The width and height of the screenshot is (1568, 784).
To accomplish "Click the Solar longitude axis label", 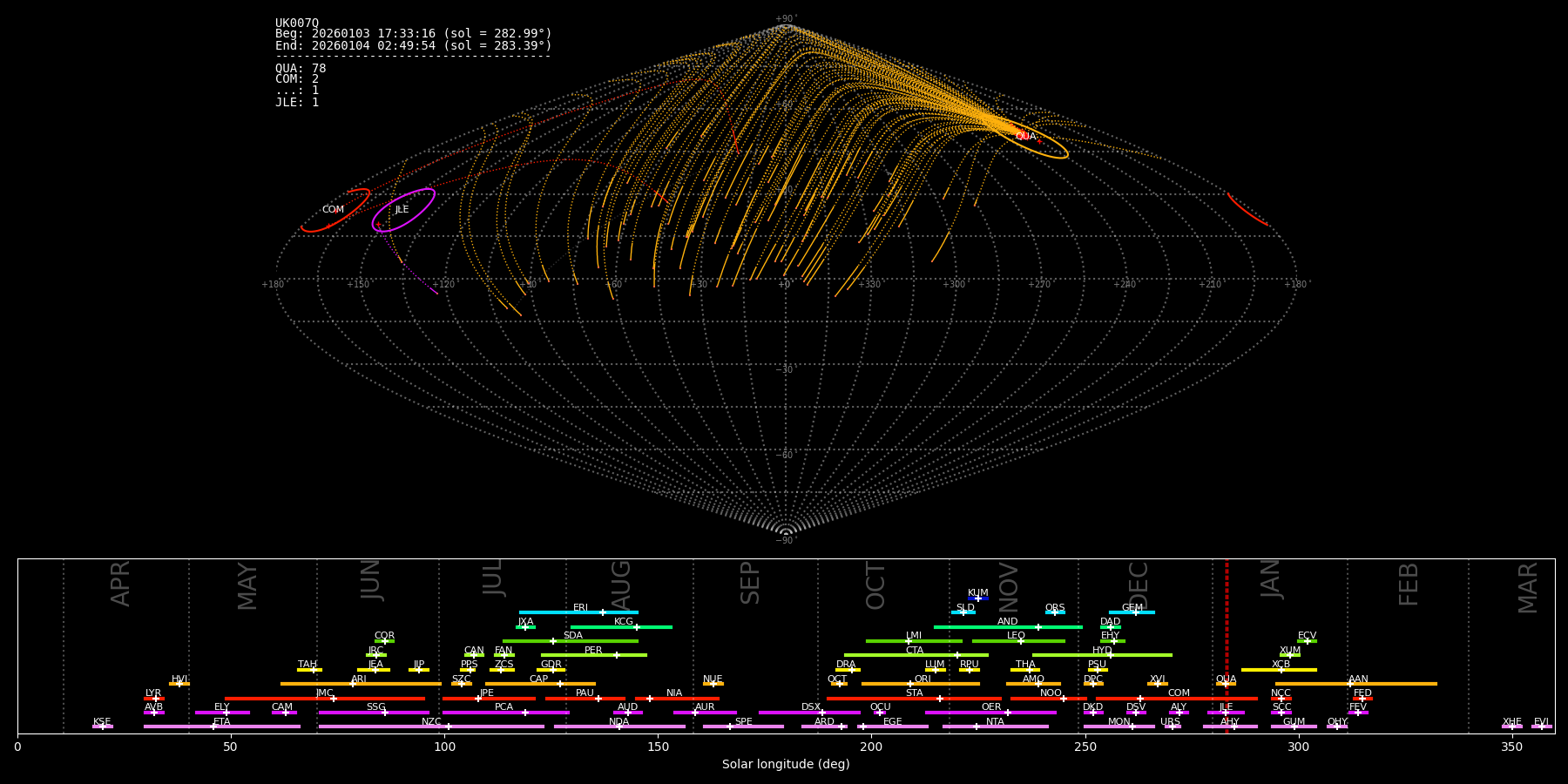I will point(786,765).
